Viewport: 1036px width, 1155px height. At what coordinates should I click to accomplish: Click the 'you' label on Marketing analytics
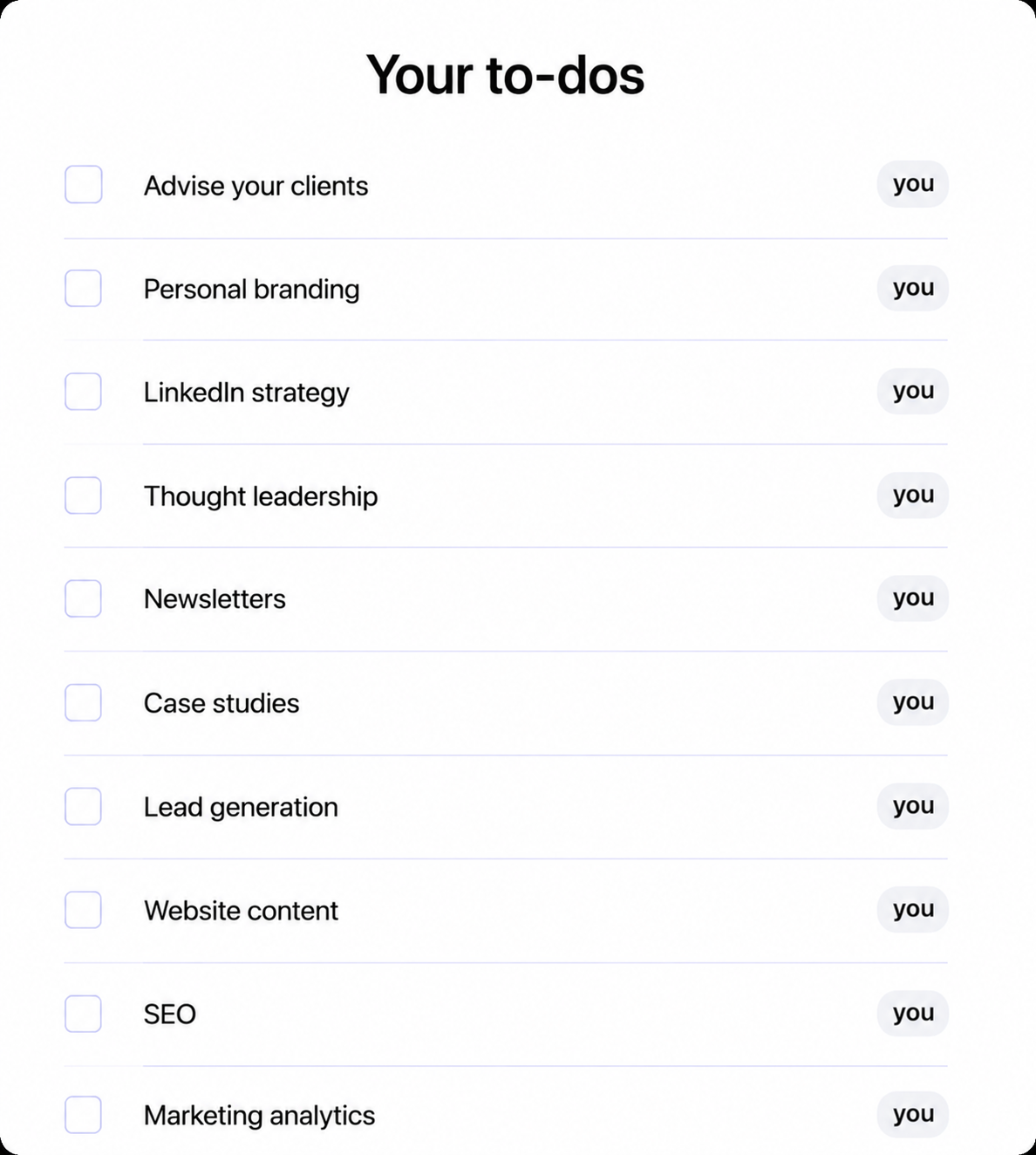point(913,1114)
